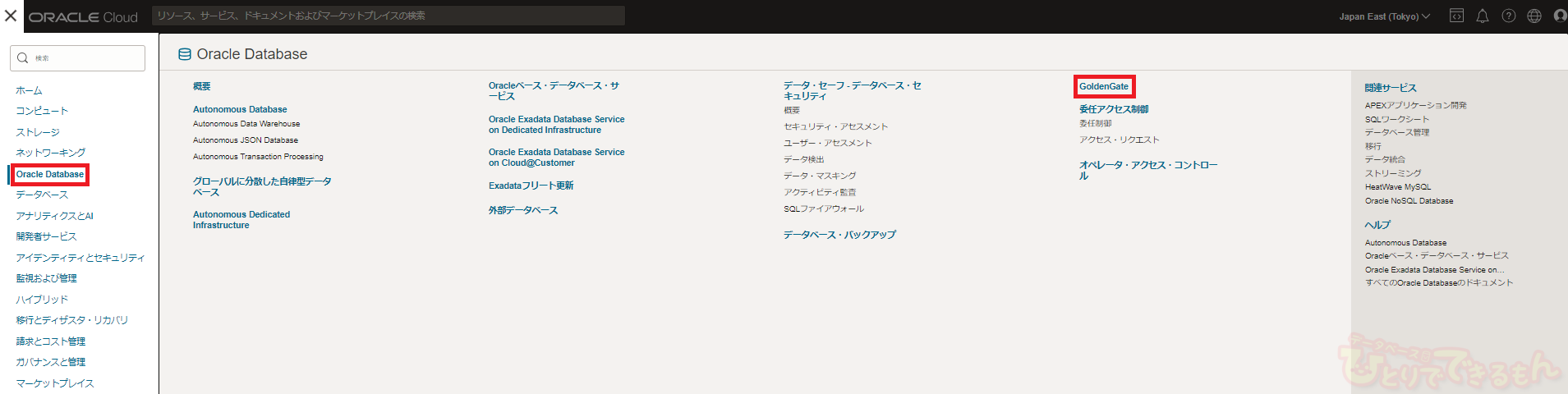Open the SQLファイアウォール link
The height and width of the screenshot is (394, 1568).
(x=824, y=208)
